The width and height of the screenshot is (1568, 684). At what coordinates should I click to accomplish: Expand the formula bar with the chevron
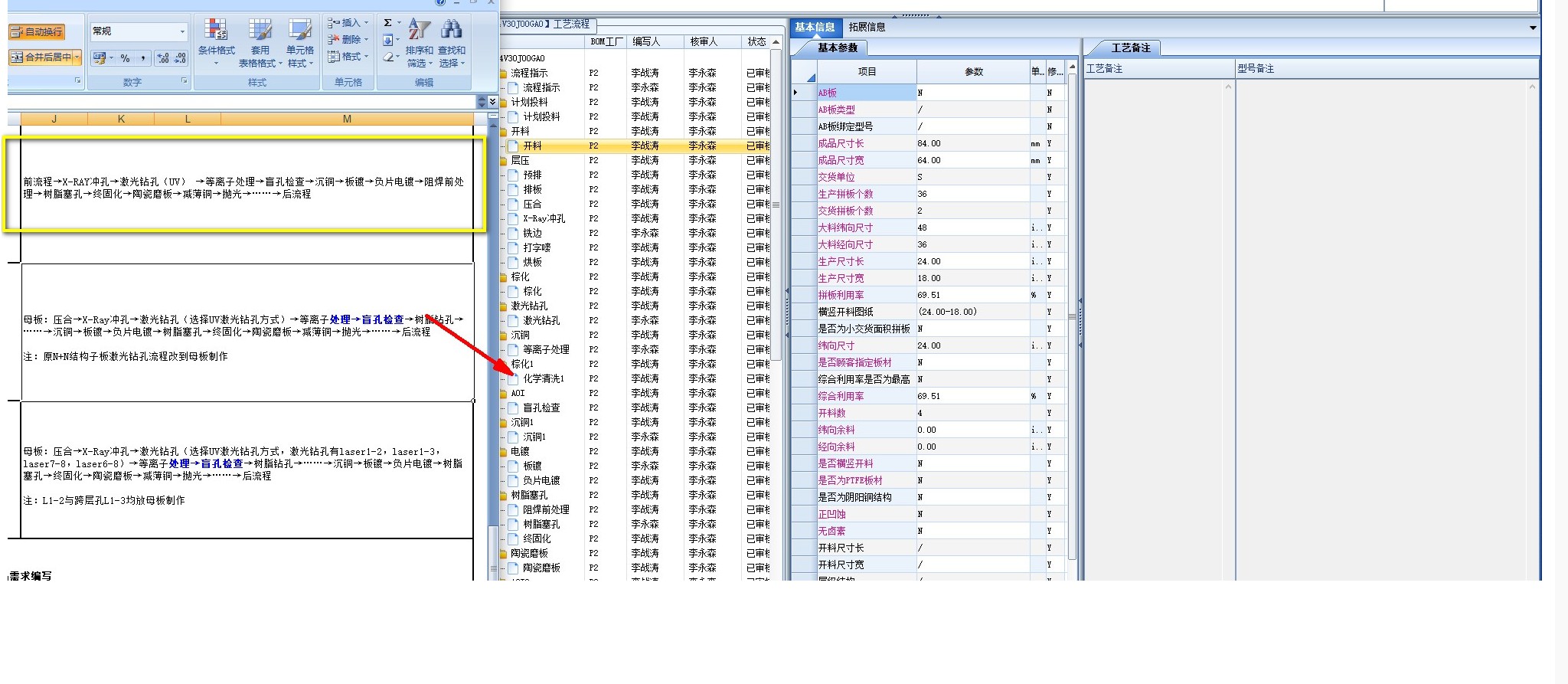[492, 101]
